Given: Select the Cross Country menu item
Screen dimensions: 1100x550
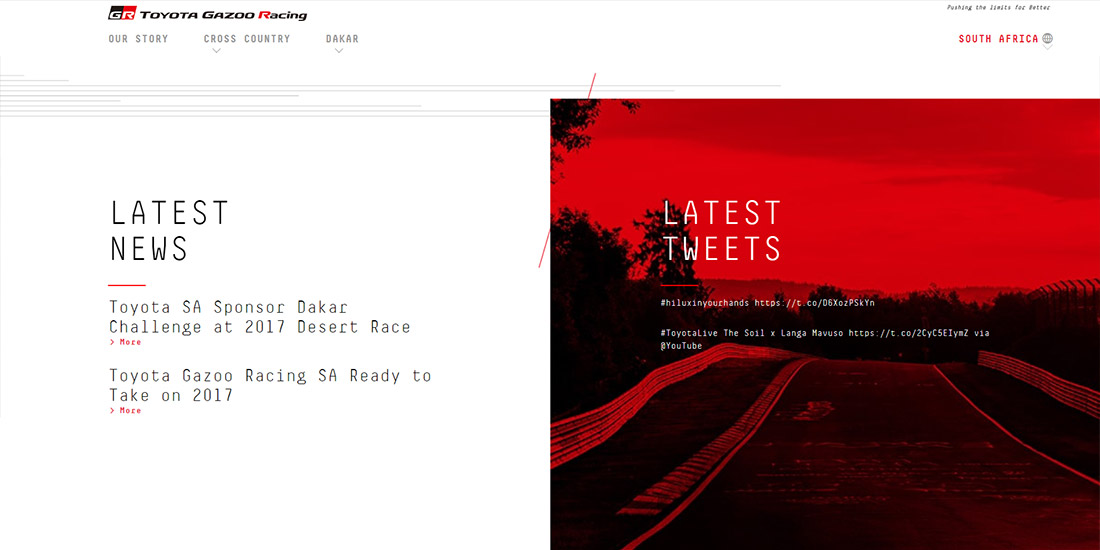Looking at the screenshot, I should [x=246, y=39].
